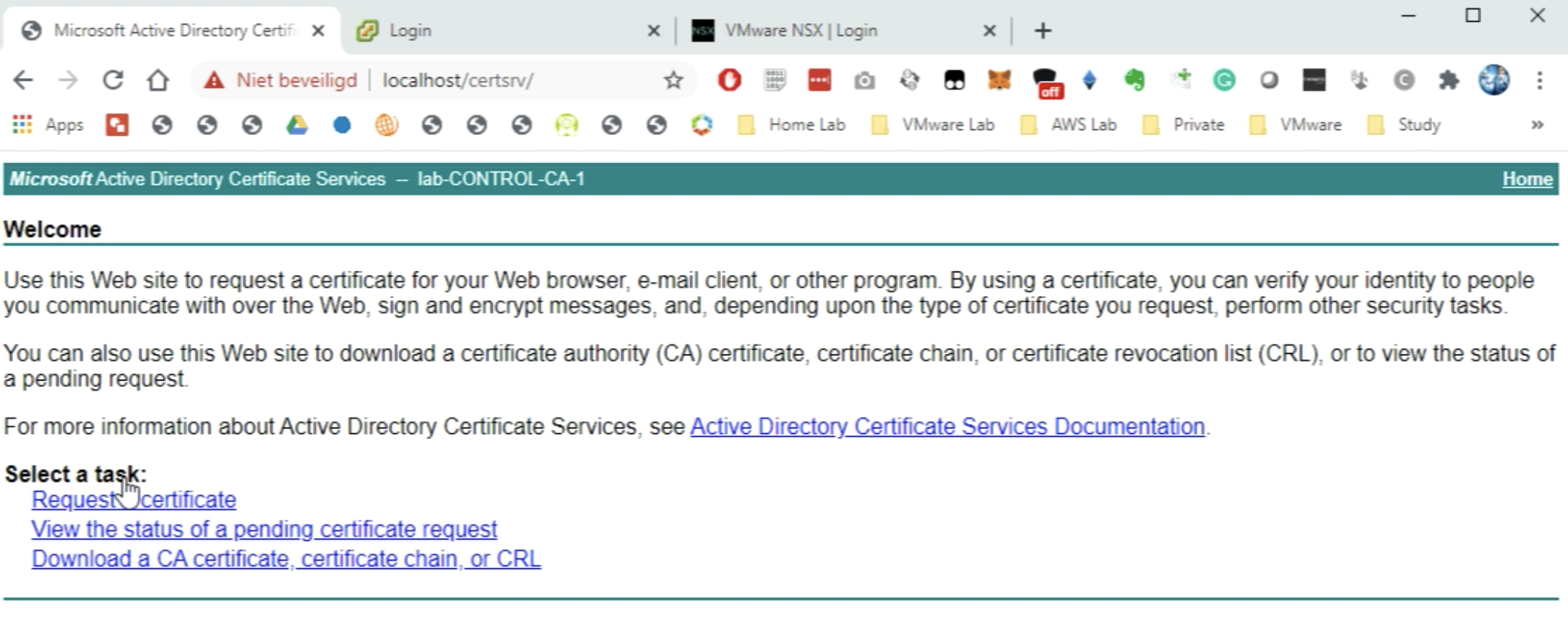Open a new browser tab
1568x621 pixels.
[x=1043, y=30]
